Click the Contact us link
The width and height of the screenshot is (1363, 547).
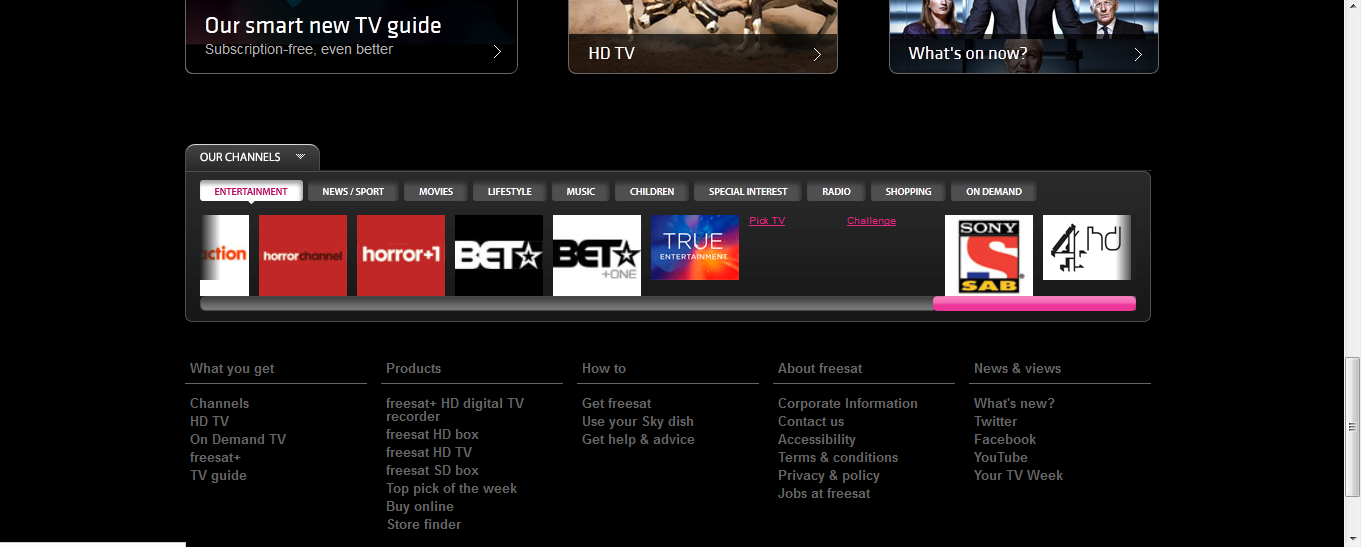point(811,422)
